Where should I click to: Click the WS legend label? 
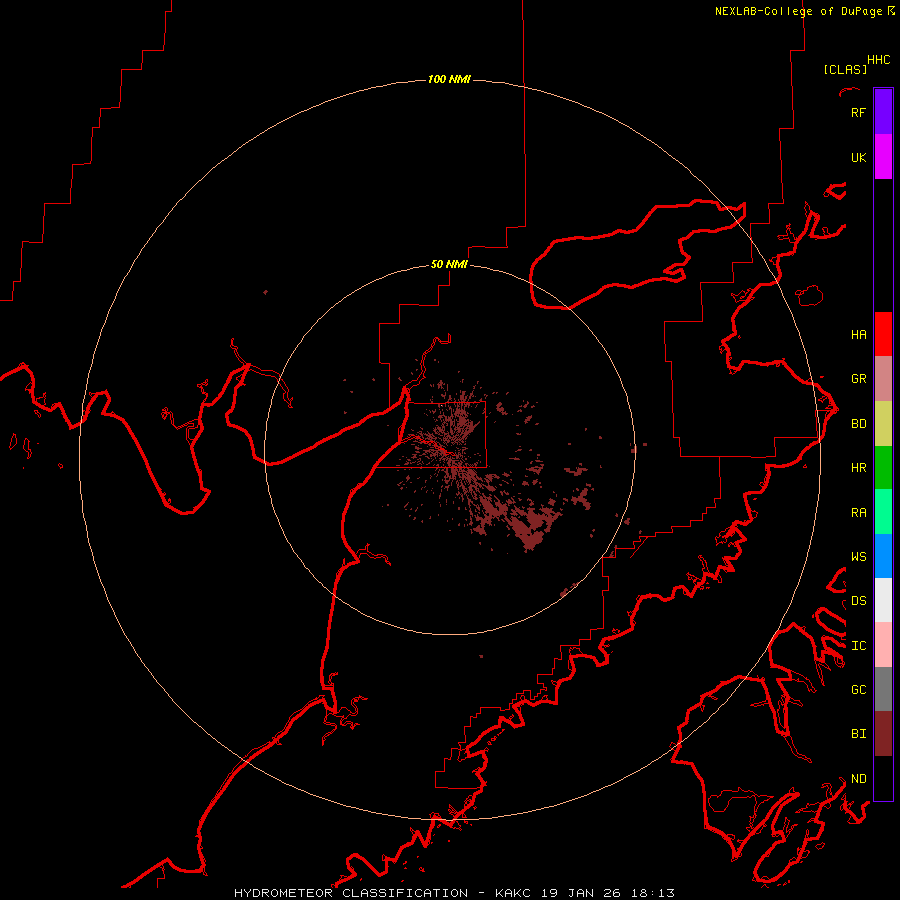click(x=858, y=556)
